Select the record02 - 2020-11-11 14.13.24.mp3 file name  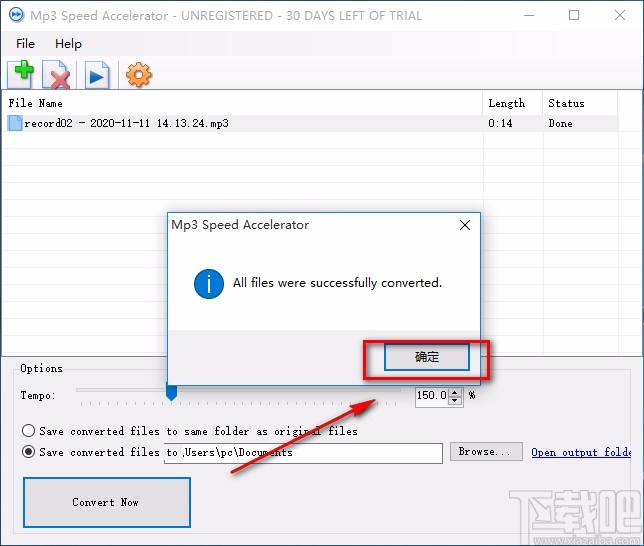(x=126, y=123)
